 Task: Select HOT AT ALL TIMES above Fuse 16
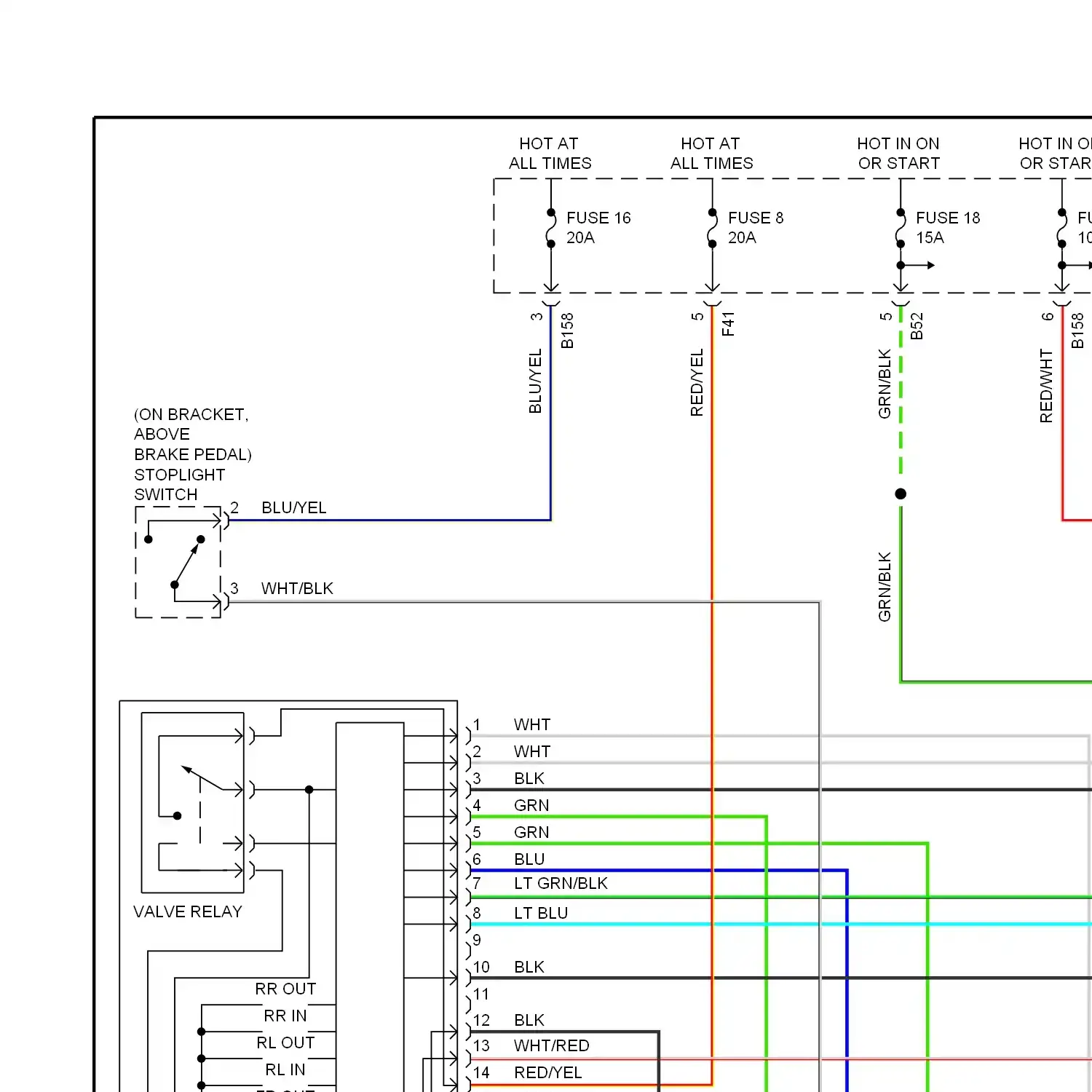550,154
